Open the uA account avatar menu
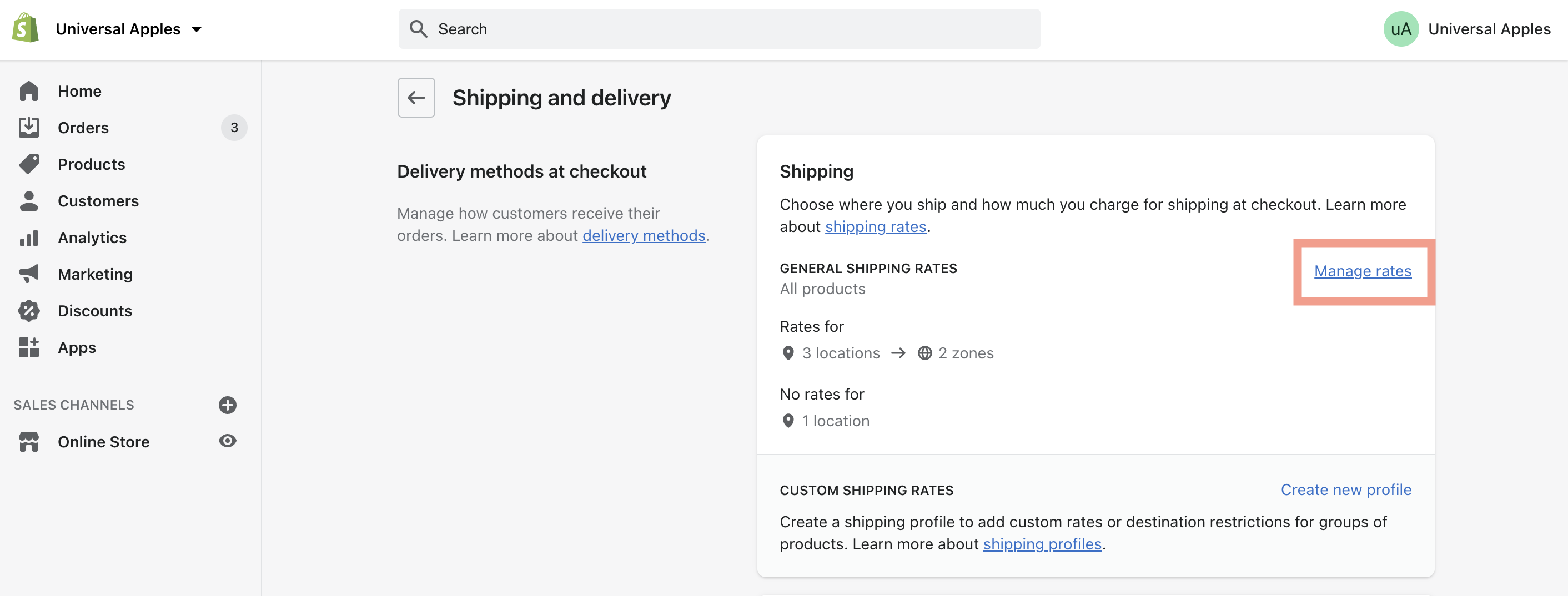Screen dimensions: 1568x596 coord(1401,29)
